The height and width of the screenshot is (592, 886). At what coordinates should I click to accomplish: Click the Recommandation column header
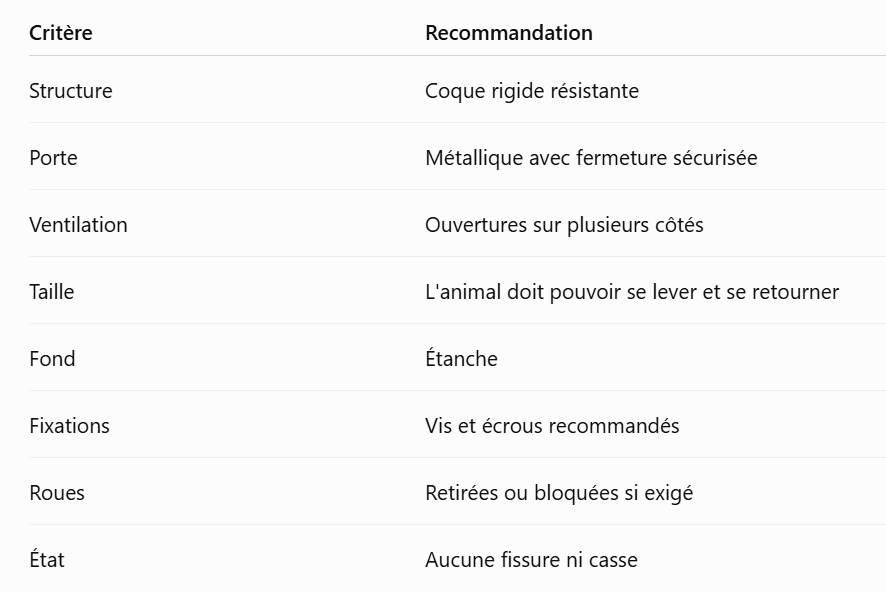point(509,33)
